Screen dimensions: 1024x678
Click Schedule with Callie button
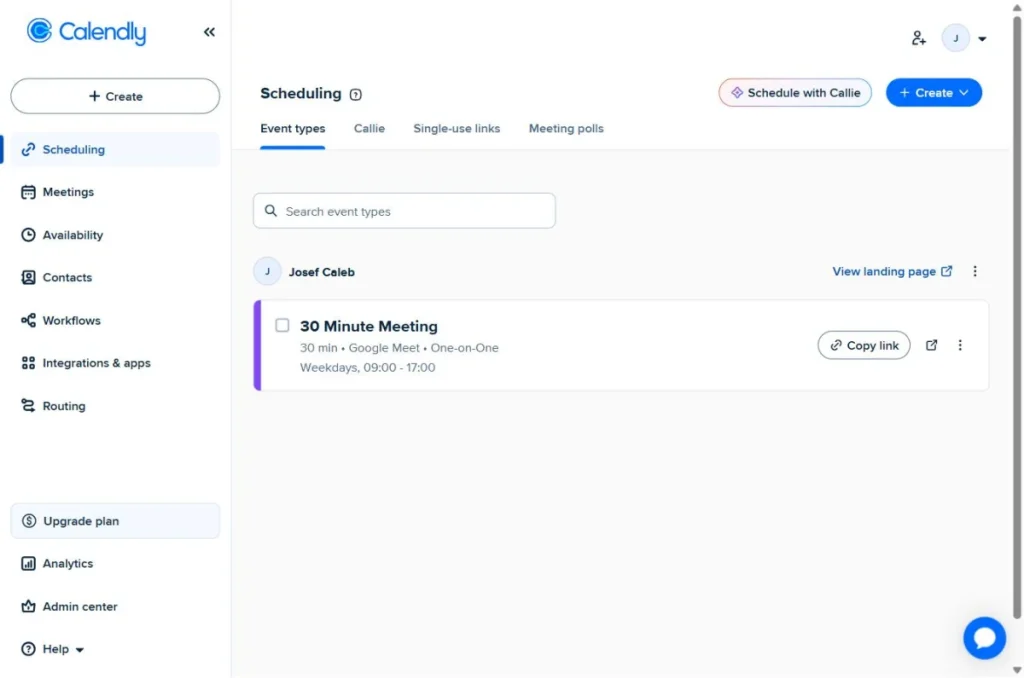click(x=795, y=93)
